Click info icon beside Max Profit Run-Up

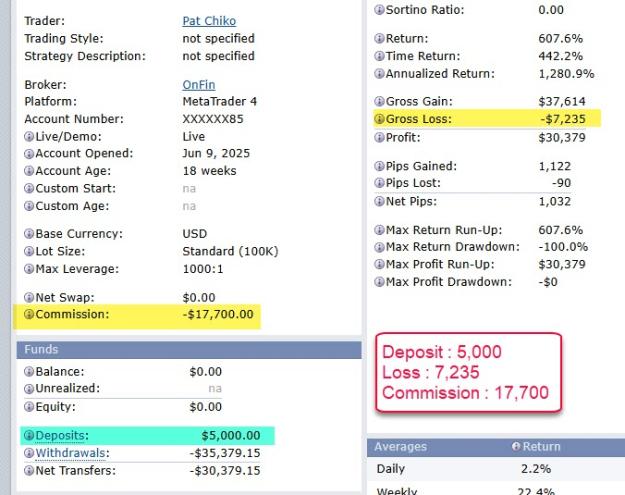(x=379, y=264)
